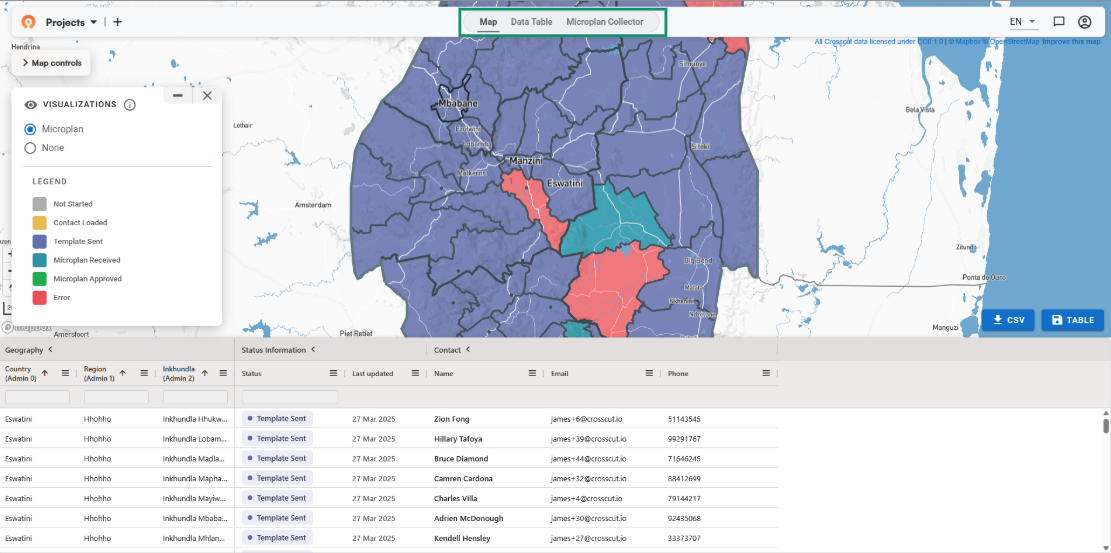The image size is (1111, 553).
Task: Collapse the Contact column group
Action: click(x=468, y=350)
